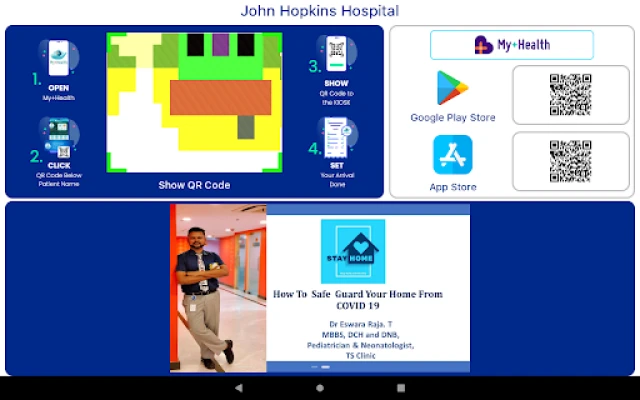The height and width of the screenshot is (400, 640).
Task: Select the second slideshow page indicator
Action: (x=325, y=367)
